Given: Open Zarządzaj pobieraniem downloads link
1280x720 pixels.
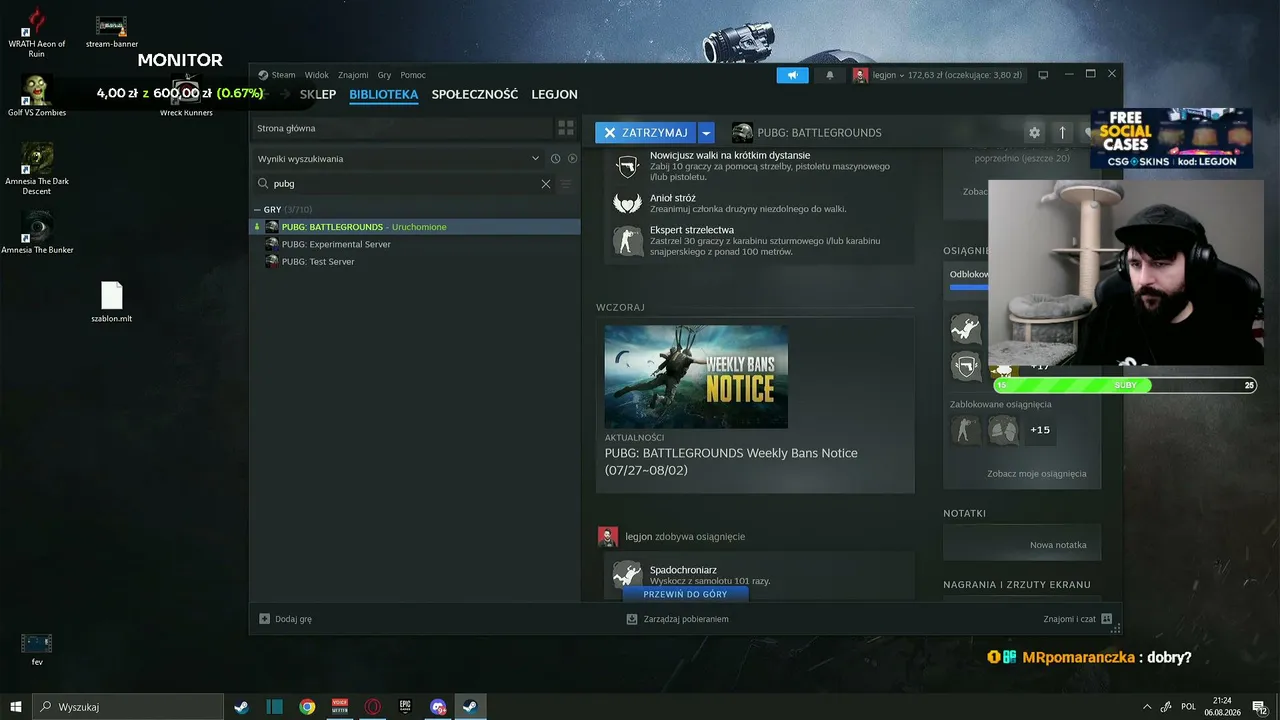Looking at the screenshot, I should [x=686, y=619].
